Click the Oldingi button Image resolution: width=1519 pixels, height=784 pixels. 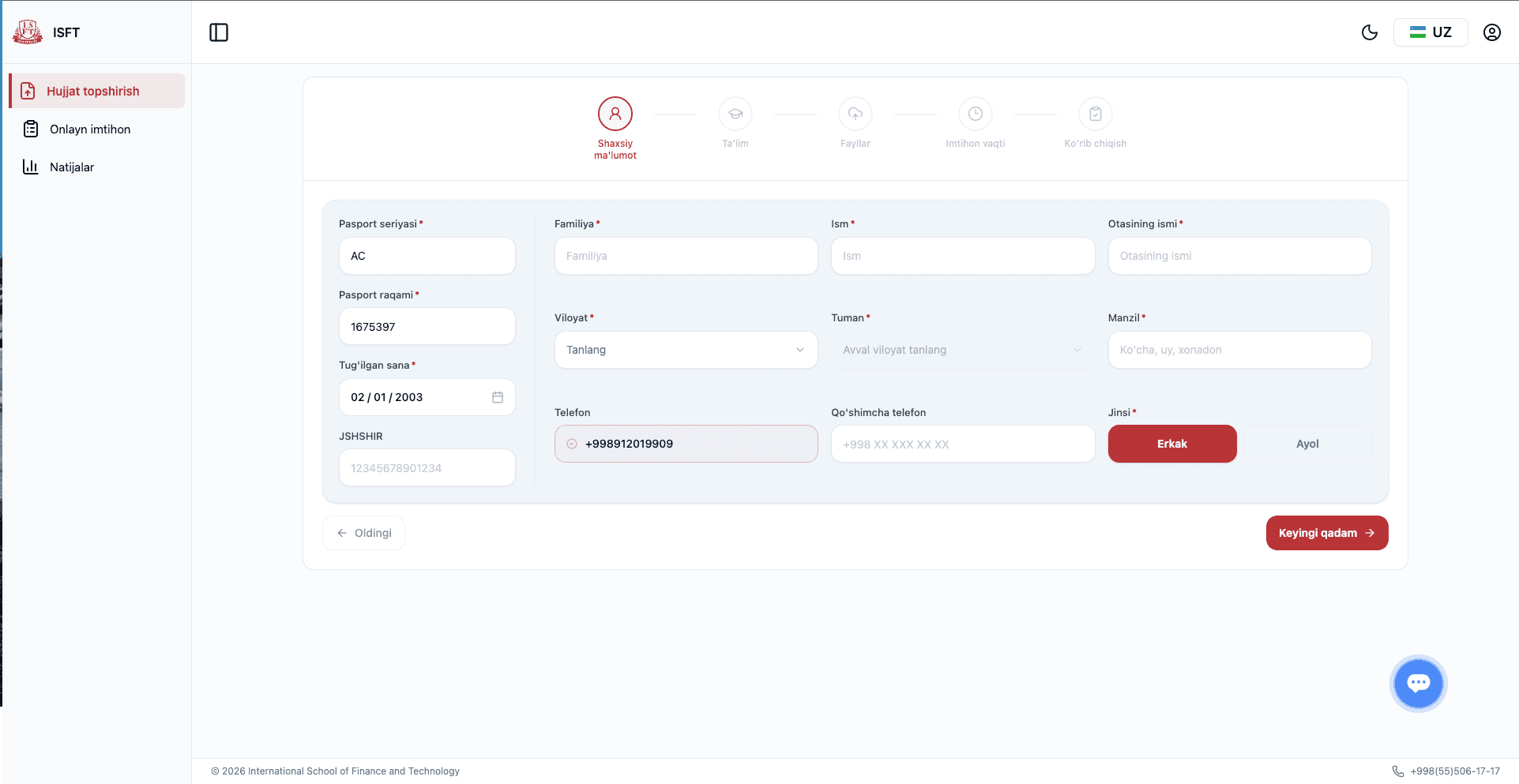tap(364, 533)
